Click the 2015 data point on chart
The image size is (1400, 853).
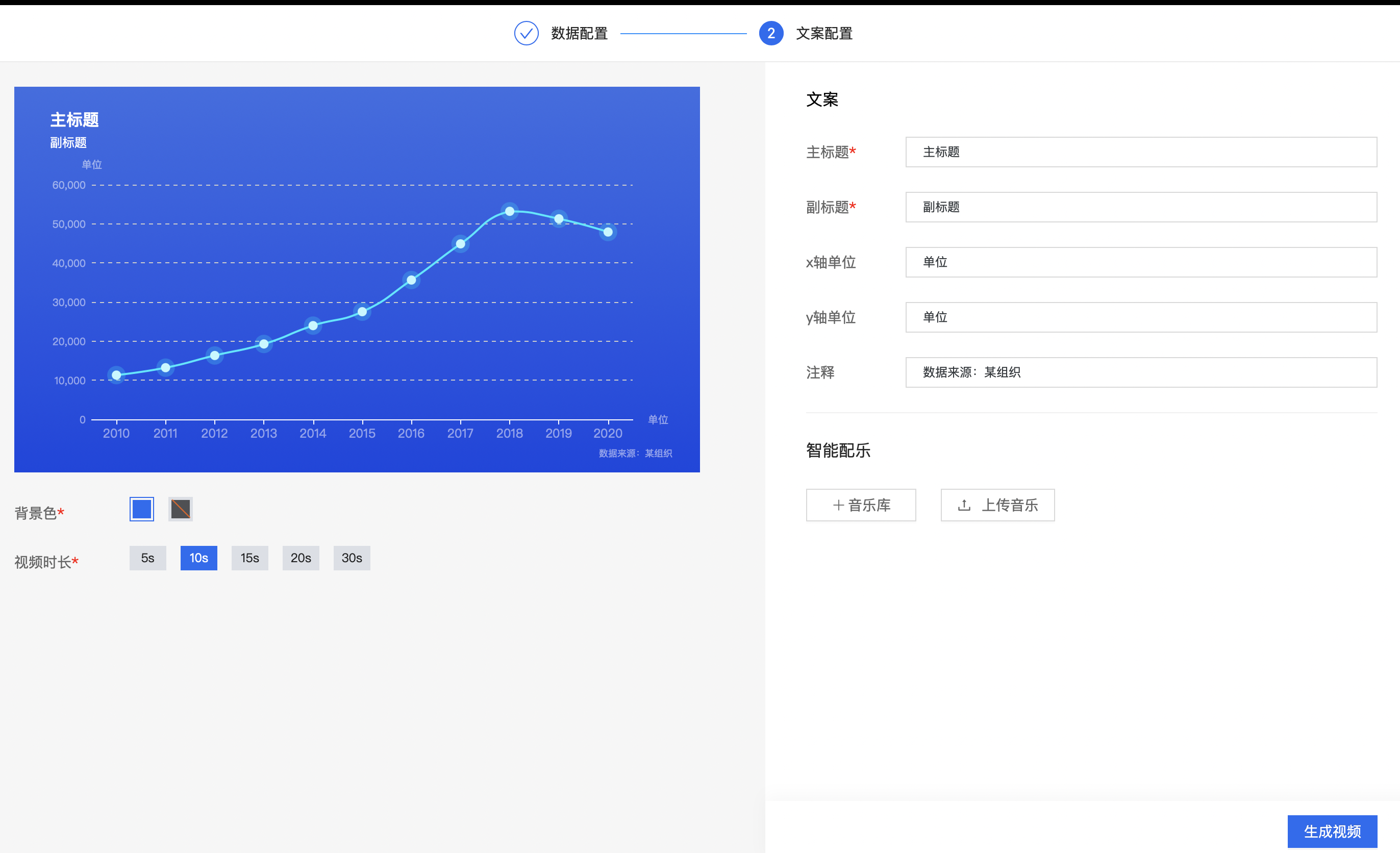[362, 311]
